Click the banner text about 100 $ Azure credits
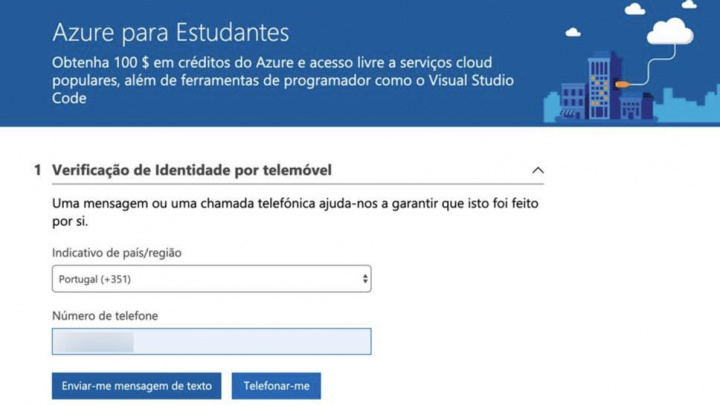The height and width of the screenshot is (406, 720). click(283, 80)
